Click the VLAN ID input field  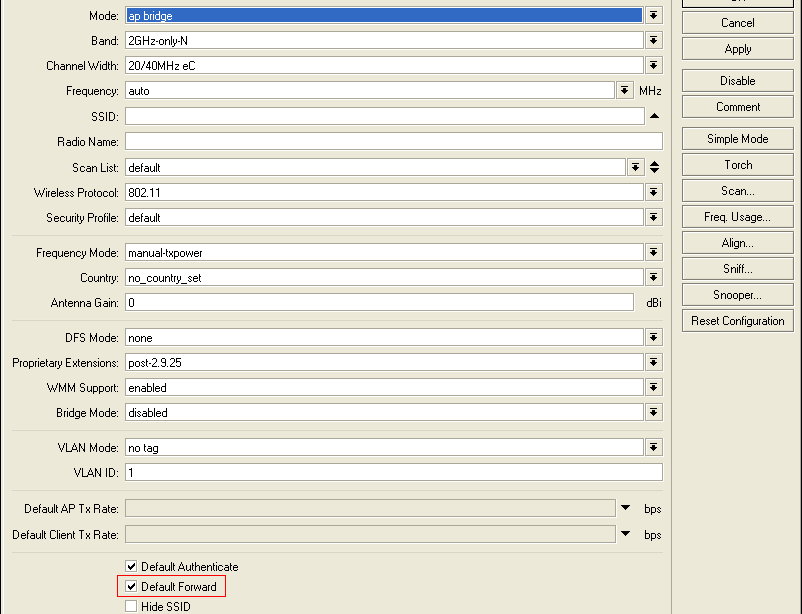pyautogui.click(x=394, y=472)
